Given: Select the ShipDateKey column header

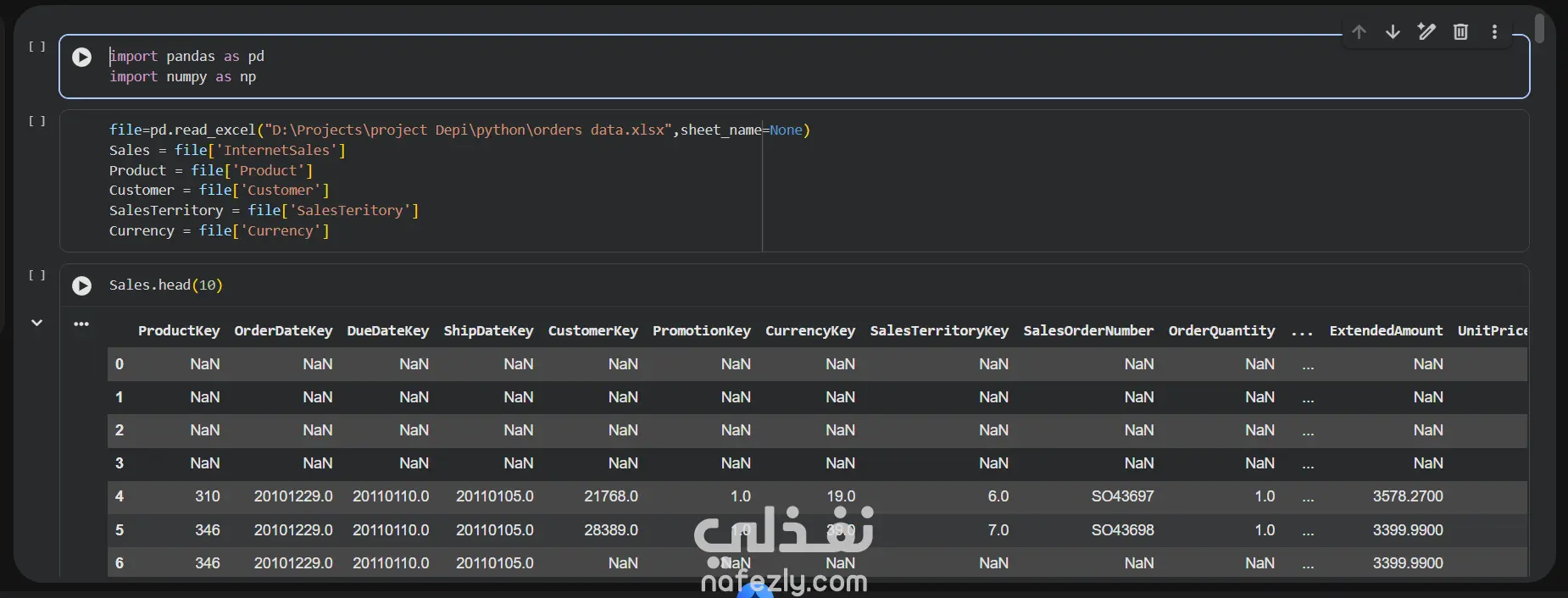Looking at the screenshot, I should click(x=488, y=331).
